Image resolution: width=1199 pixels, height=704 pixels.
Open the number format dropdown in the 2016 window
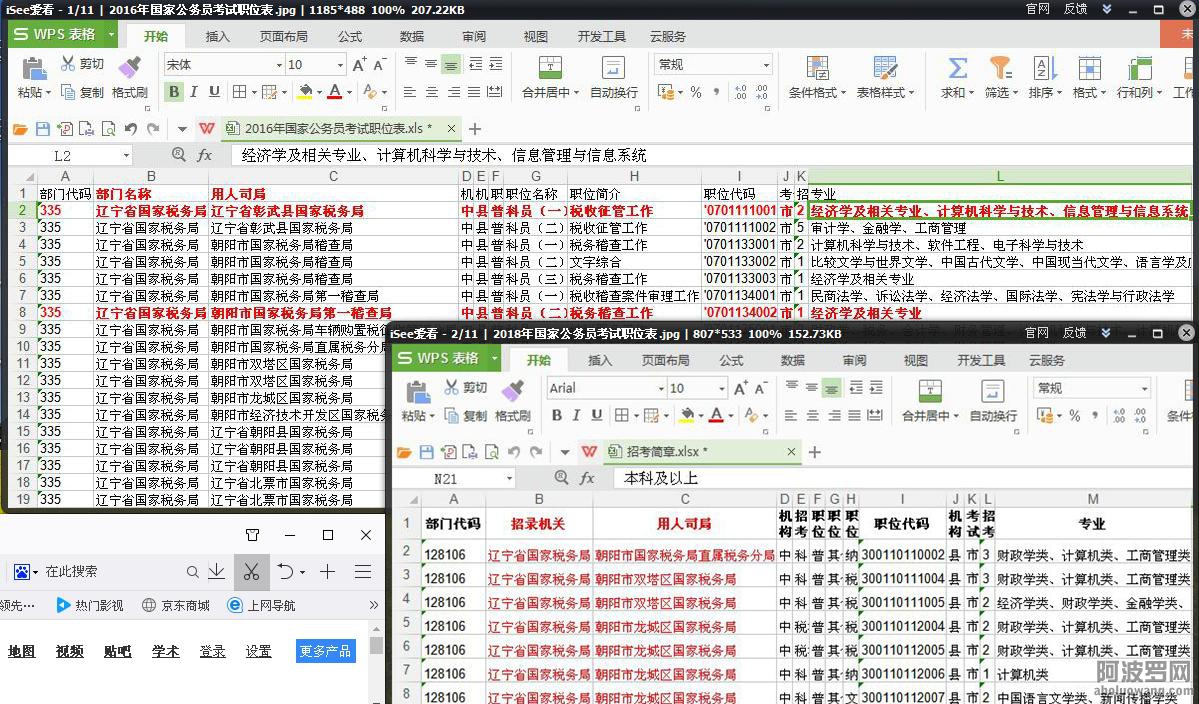[765, 65]
